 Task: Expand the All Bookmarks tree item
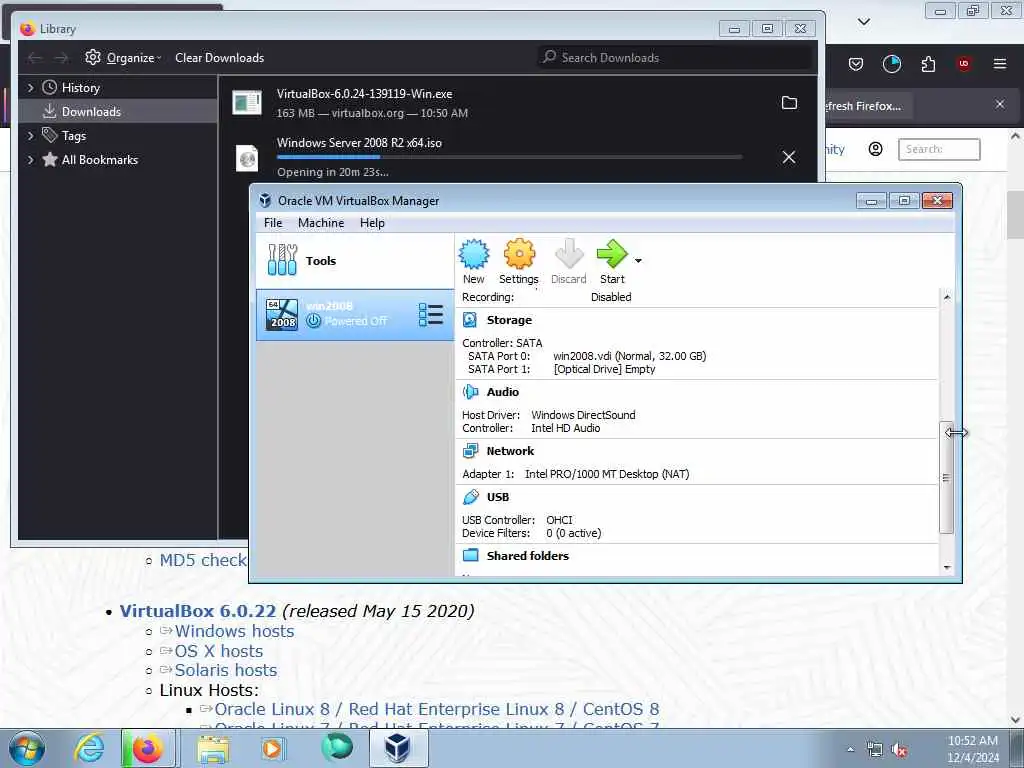point(31,160)
